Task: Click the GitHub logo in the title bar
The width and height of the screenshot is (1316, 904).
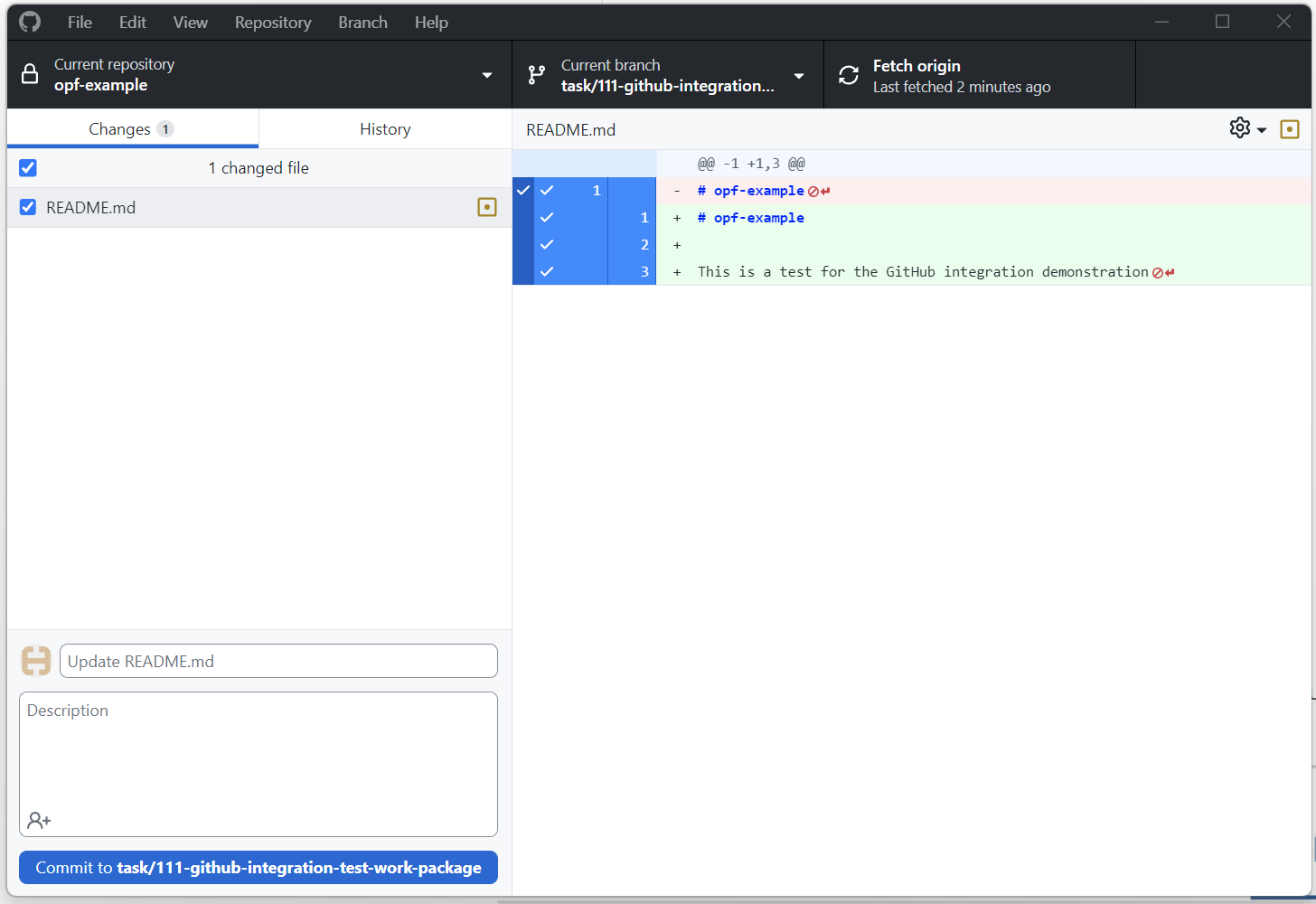Action: tap(29, 21)
